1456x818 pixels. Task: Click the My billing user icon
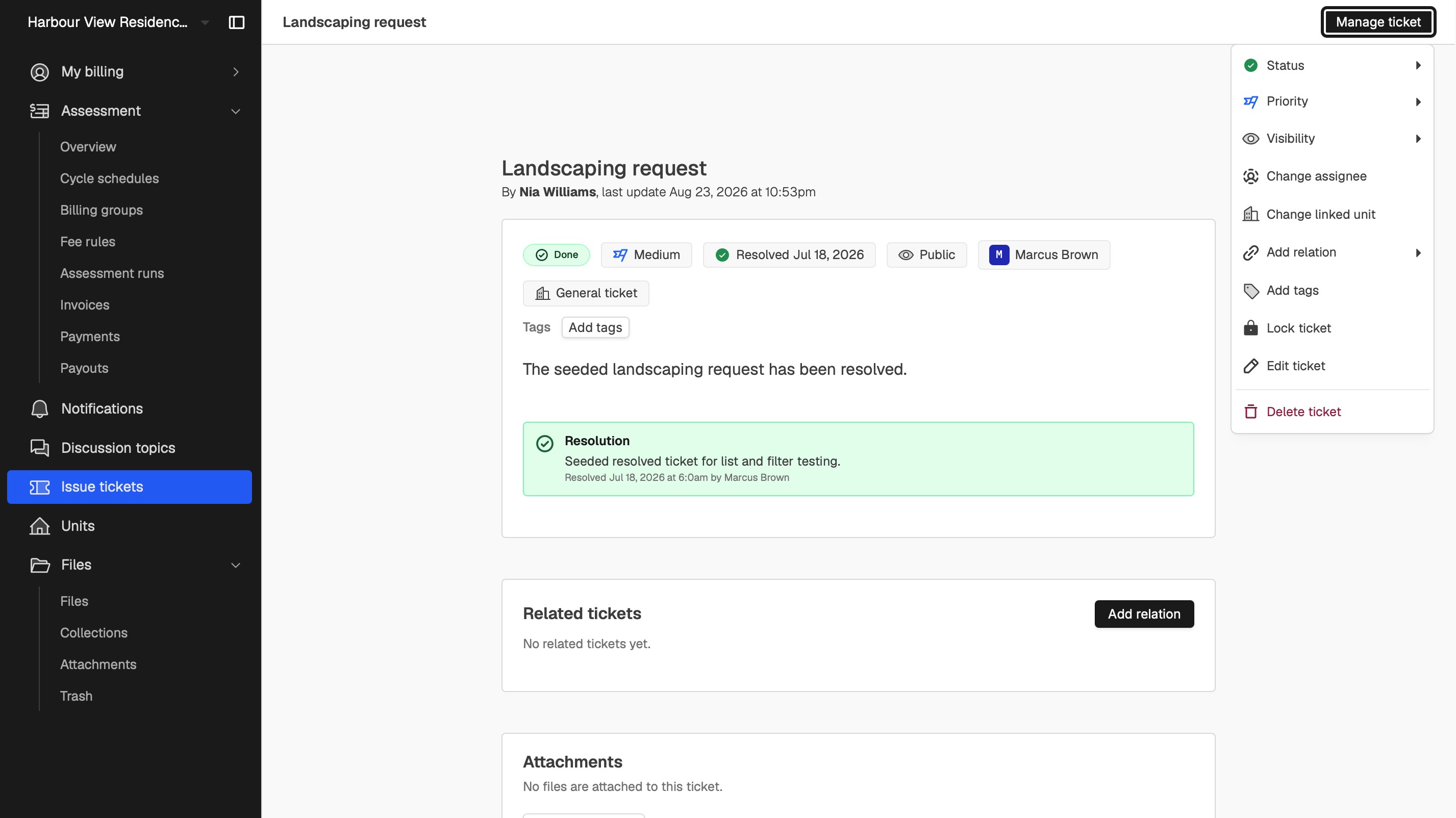tap(40, 72)
